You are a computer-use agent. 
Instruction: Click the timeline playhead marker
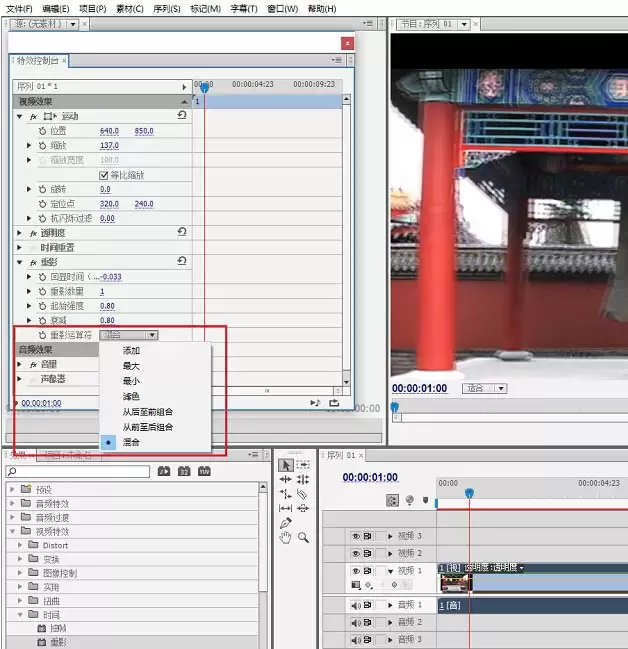(469, 493)
